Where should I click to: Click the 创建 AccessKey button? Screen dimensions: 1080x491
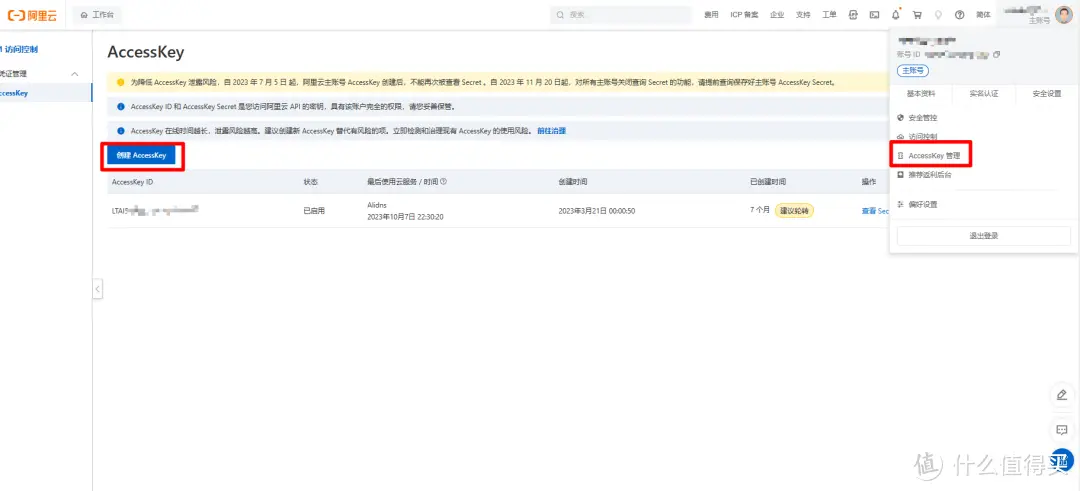point(142,156)
